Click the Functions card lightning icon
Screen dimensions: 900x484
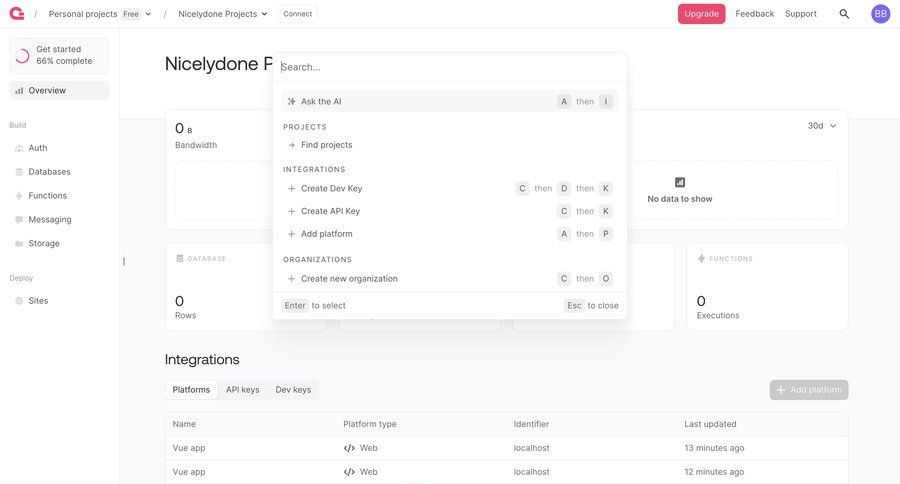pyautogui.click(x=701, y=258)
